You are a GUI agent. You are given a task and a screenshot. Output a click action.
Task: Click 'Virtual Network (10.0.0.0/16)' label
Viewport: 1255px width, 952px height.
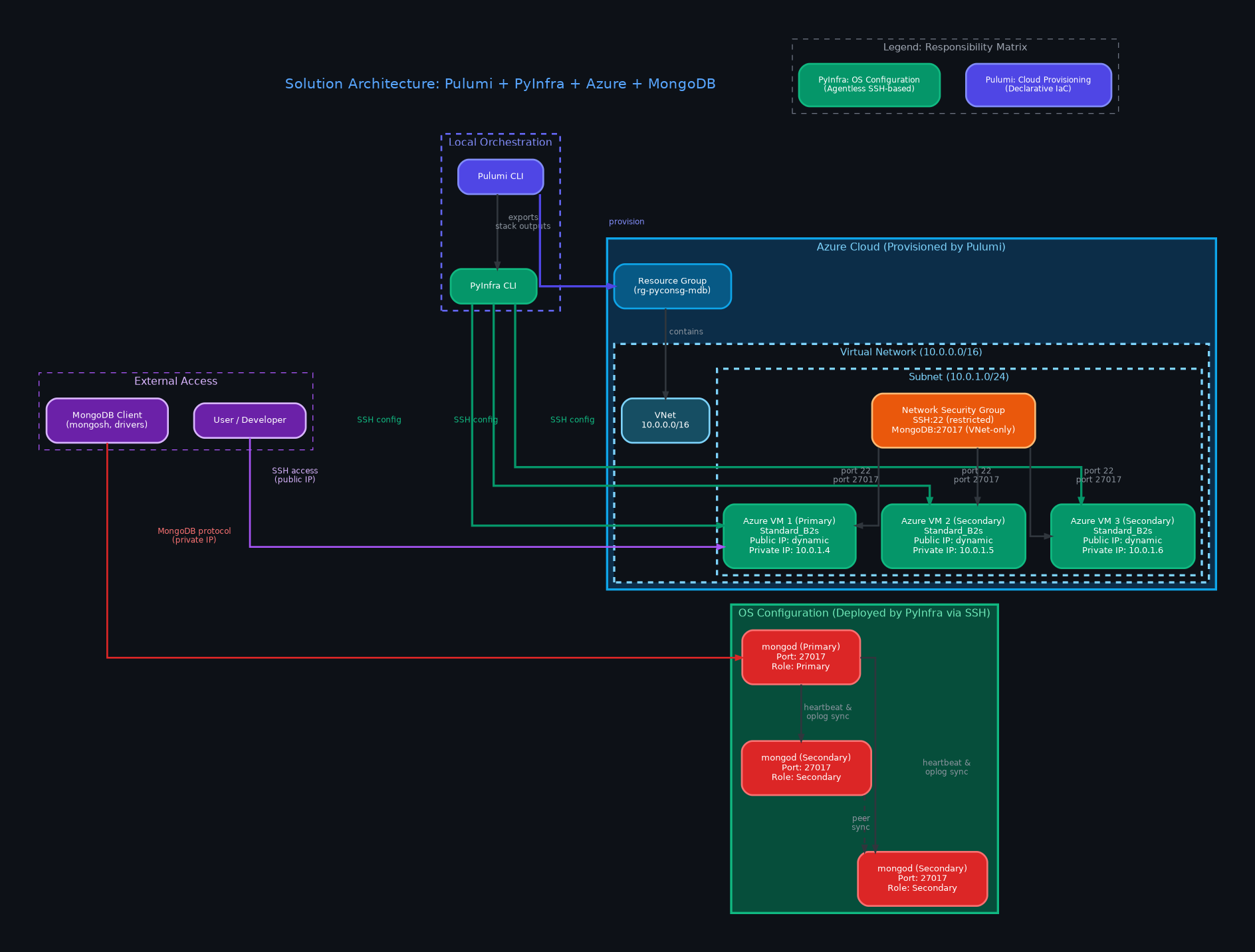coord(911,352)
